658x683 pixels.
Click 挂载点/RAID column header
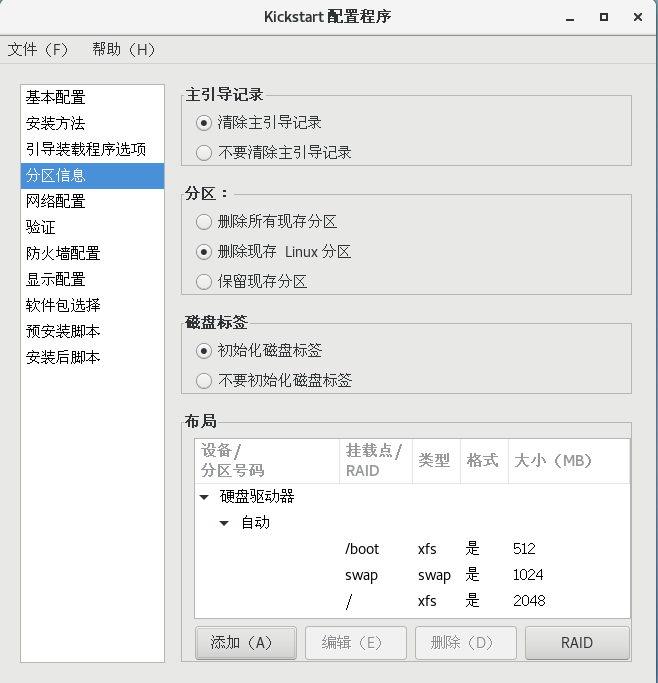click(376, 461)
